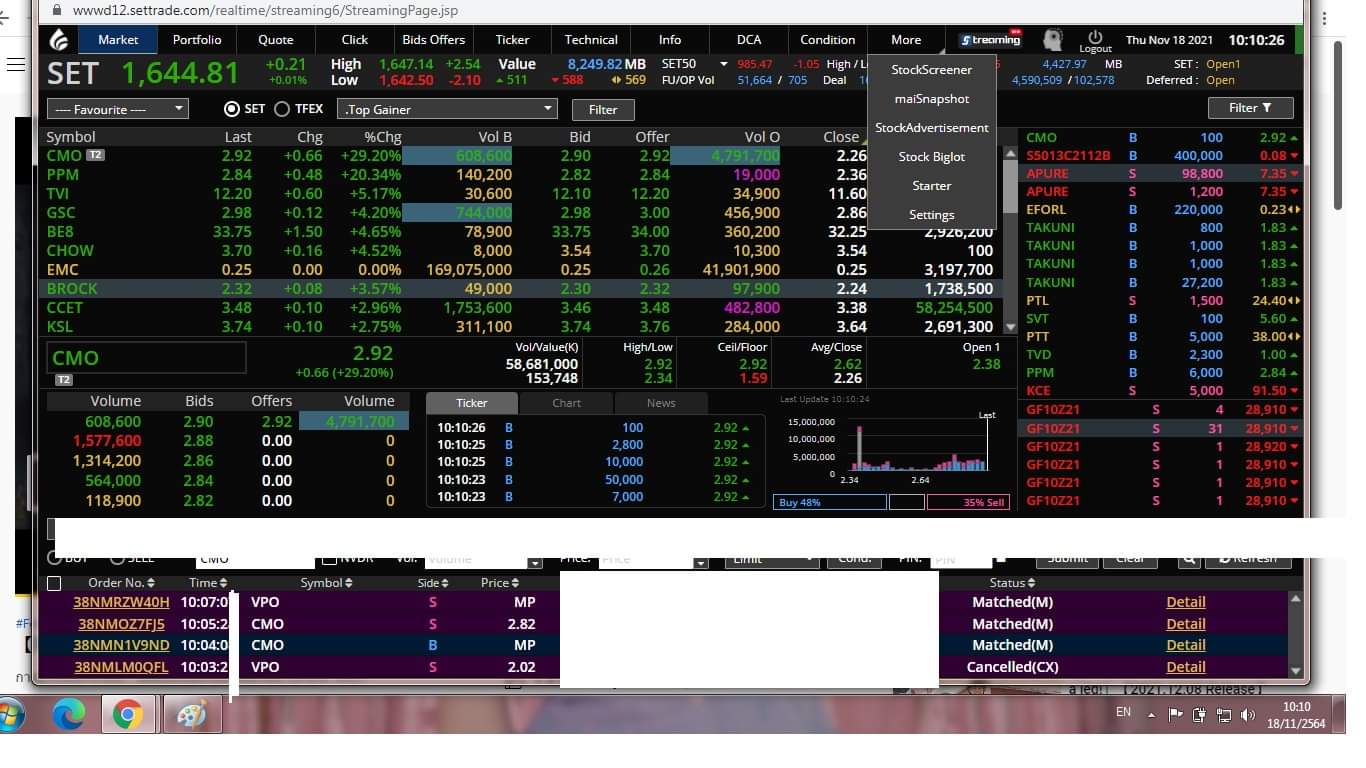Click the Action Center flag tray icon

1175,715
